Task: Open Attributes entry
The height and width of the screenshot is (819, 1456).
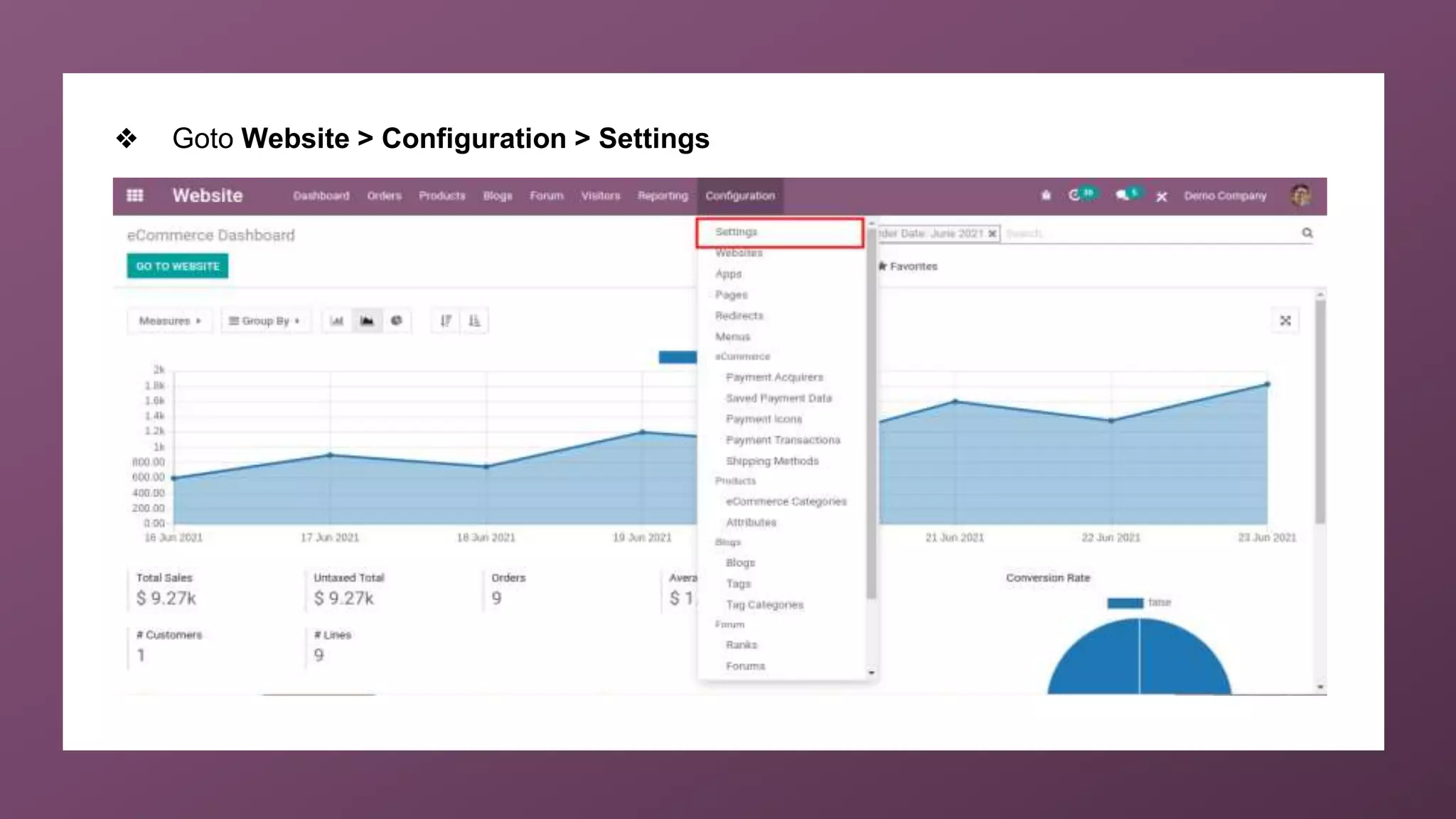Action: (x=751, y=522)
